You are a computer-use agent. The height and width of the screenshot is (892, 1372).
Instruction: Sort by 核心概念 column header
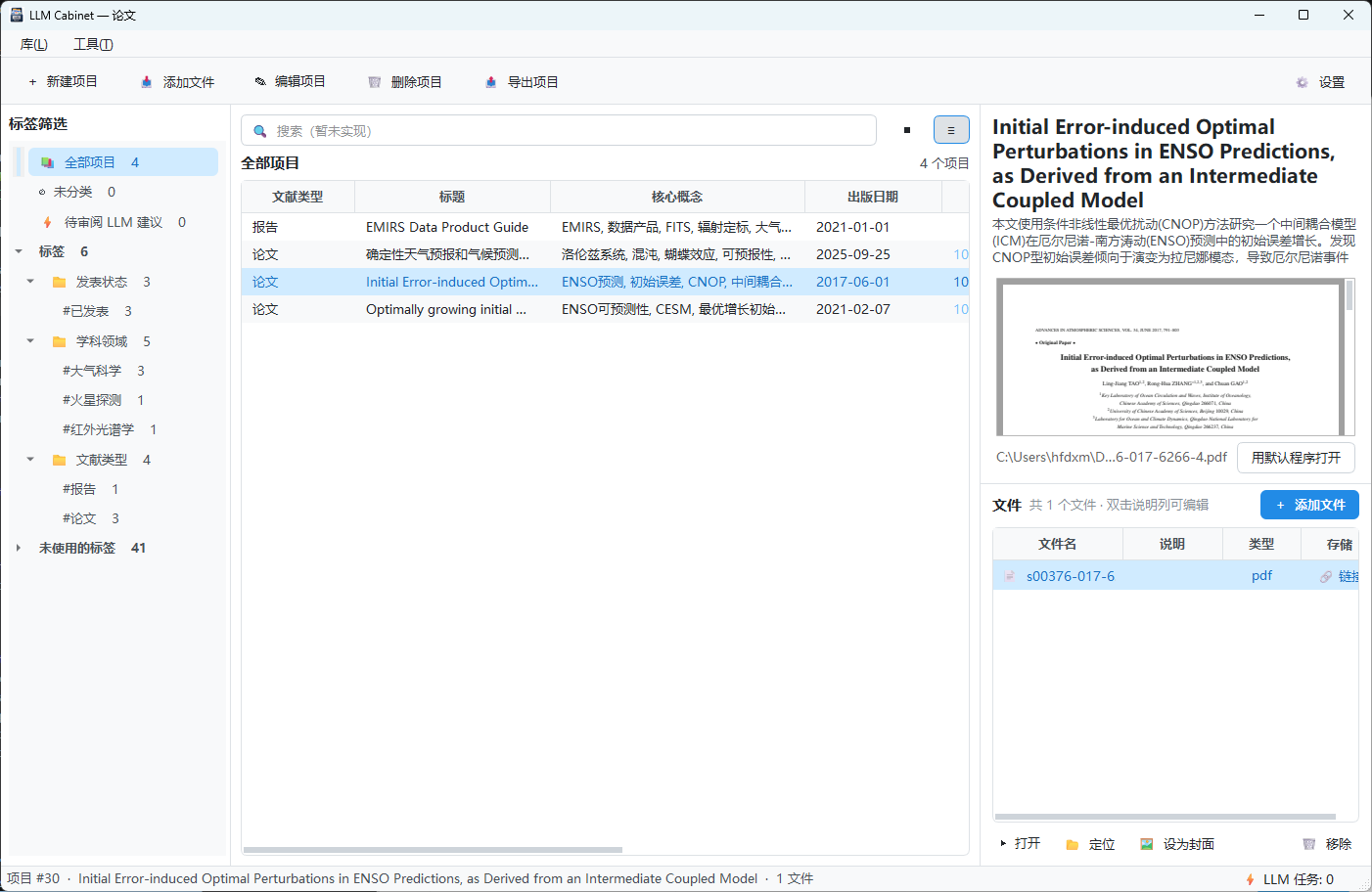coord(677,197)
